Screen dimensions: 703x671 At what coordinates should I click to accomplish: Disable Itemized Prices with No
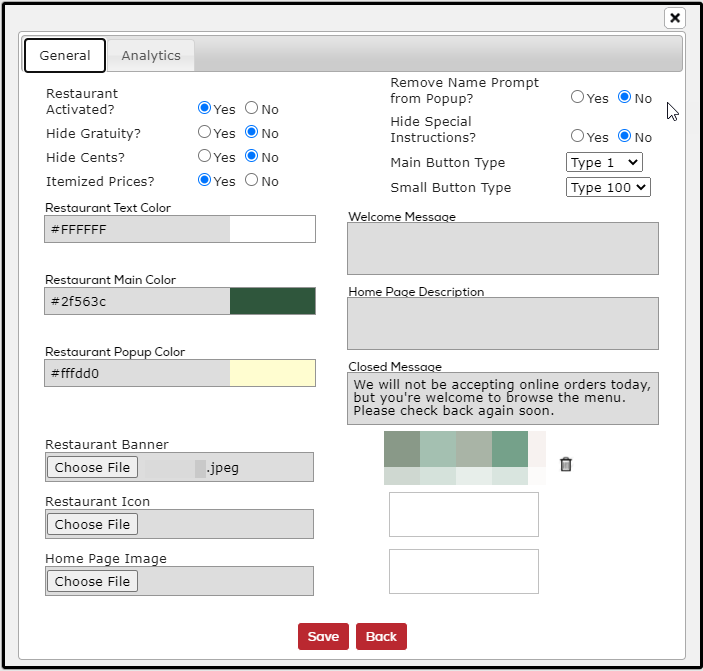[252, 180]
